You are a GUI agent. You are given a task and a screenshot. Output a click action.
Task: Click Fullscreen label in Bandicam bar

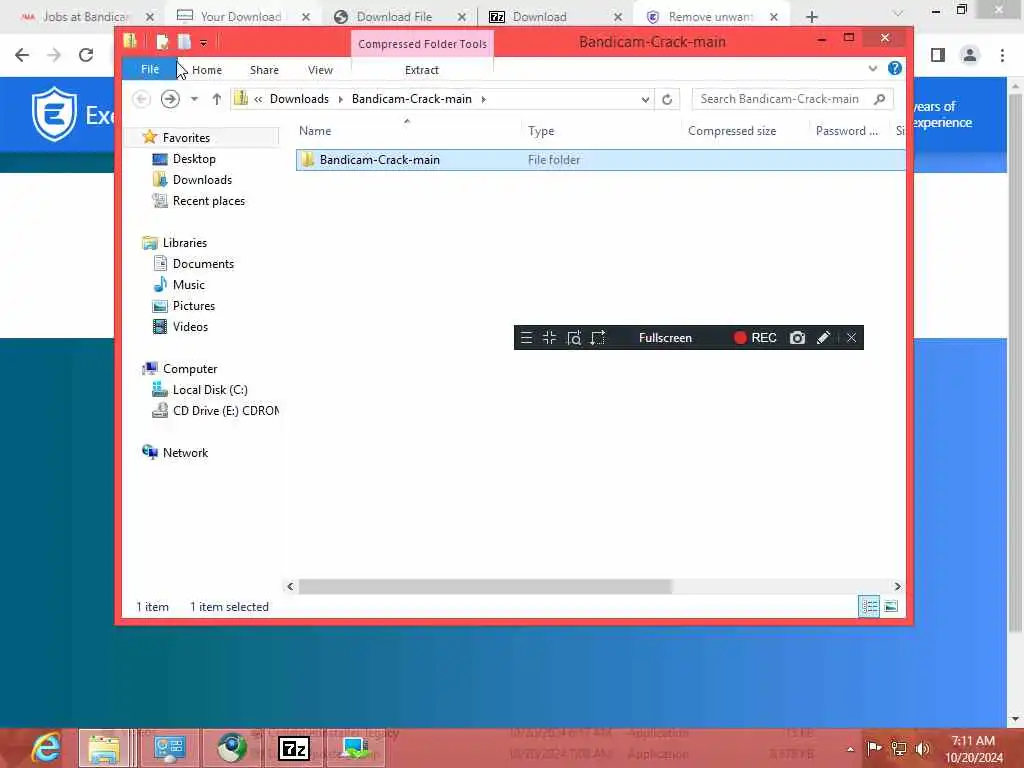pos(665,338)
